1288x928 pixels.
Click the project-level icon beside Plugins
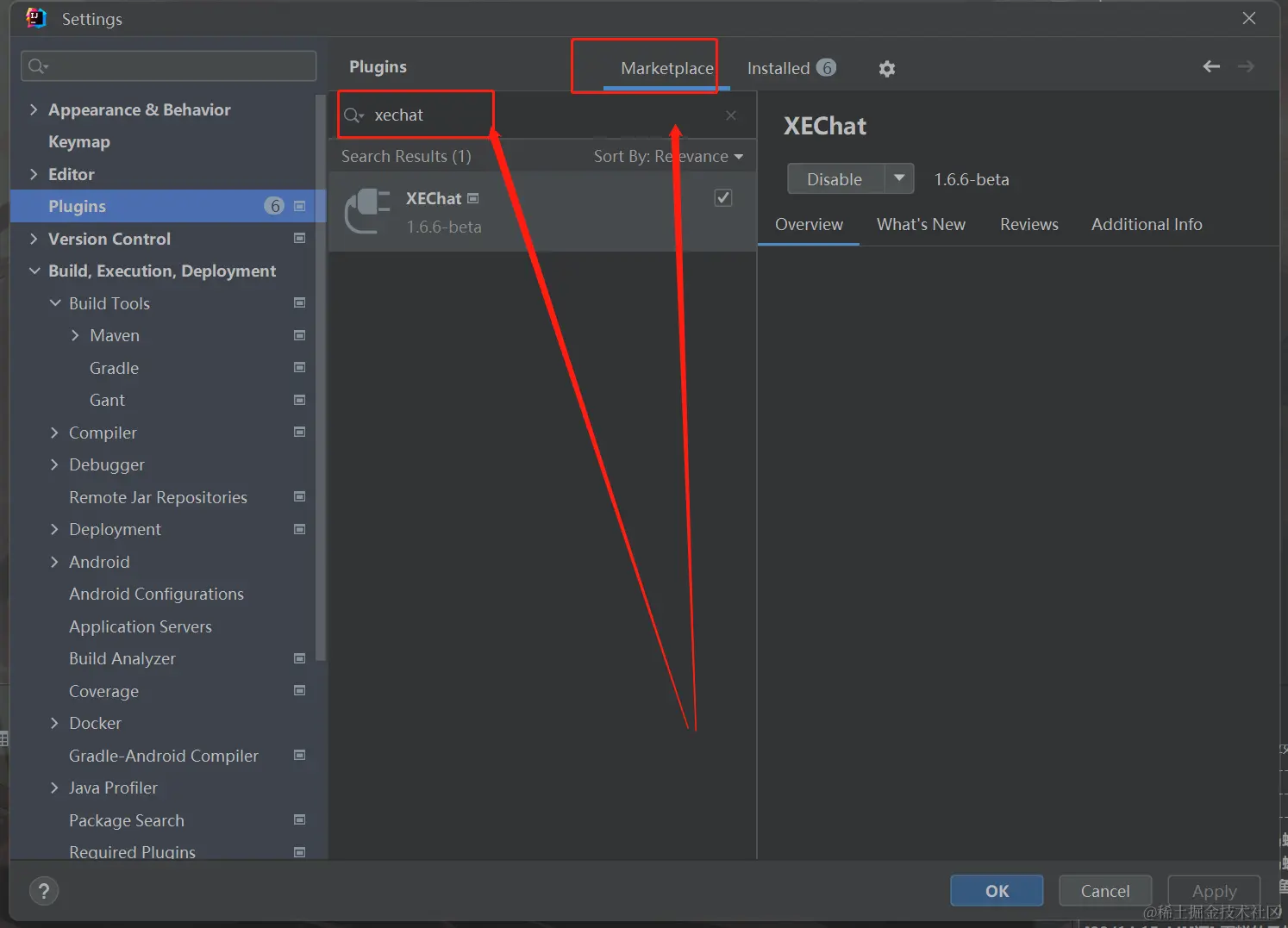300,206
